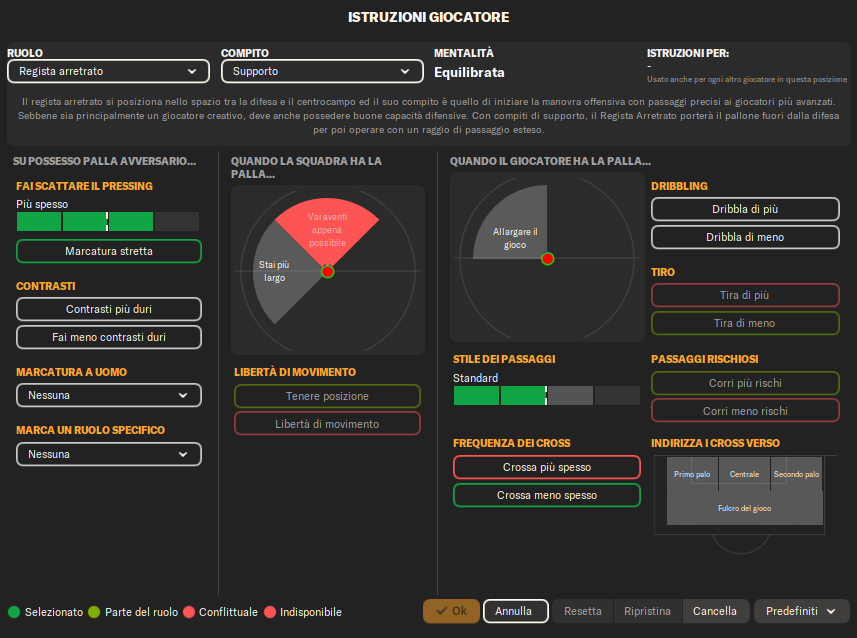This screenshot has width=857, height=638.
Task: Choose 'Centrale' cross target zone
Action: (744, 474)
